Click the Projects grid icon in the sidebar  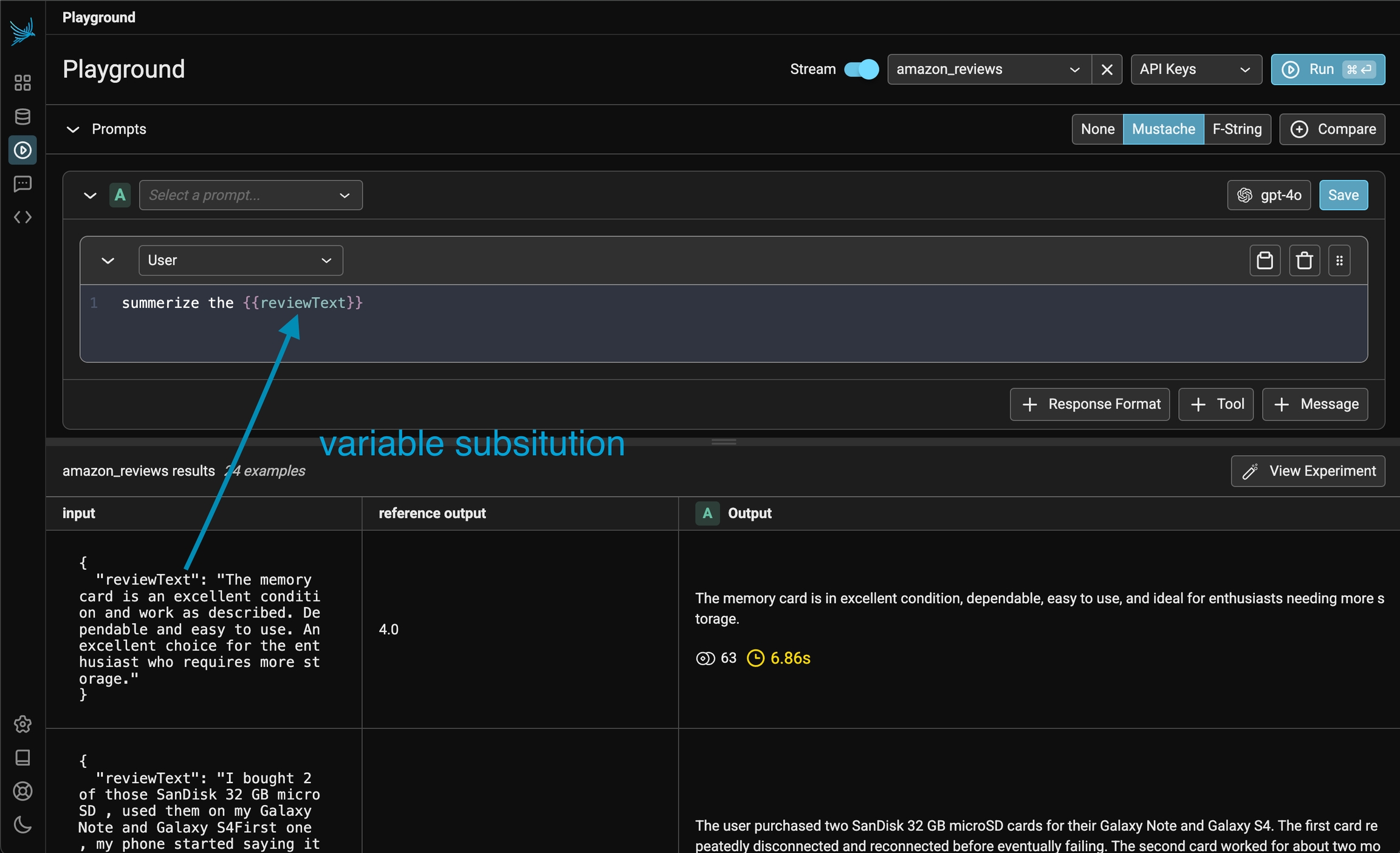pos(22,83)
